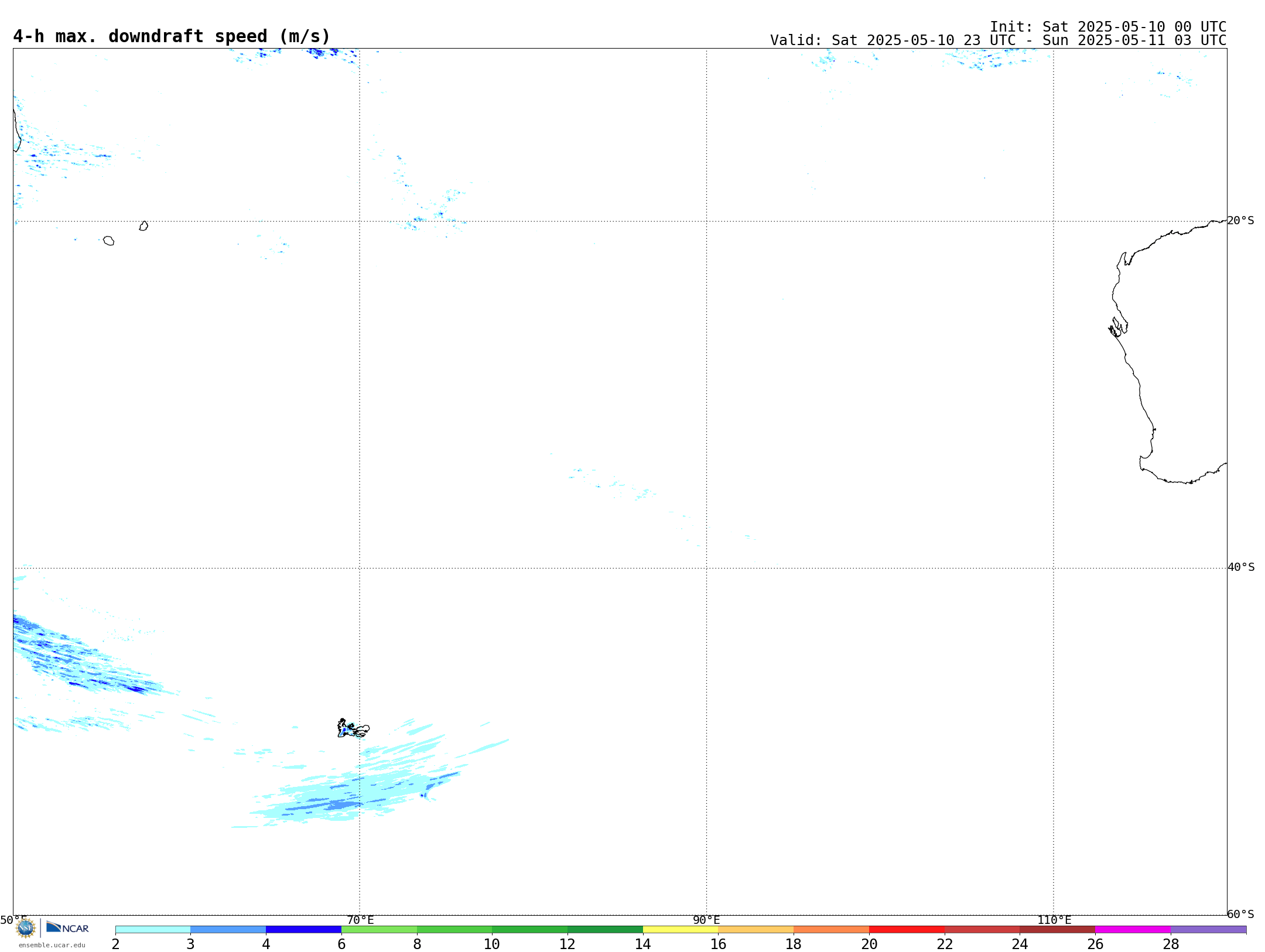This screenshot has height=952, width=1265.
Task: Click the 'Init: Sat 2025-05-10 00 UTC' text
Action: click(1108, 27)
